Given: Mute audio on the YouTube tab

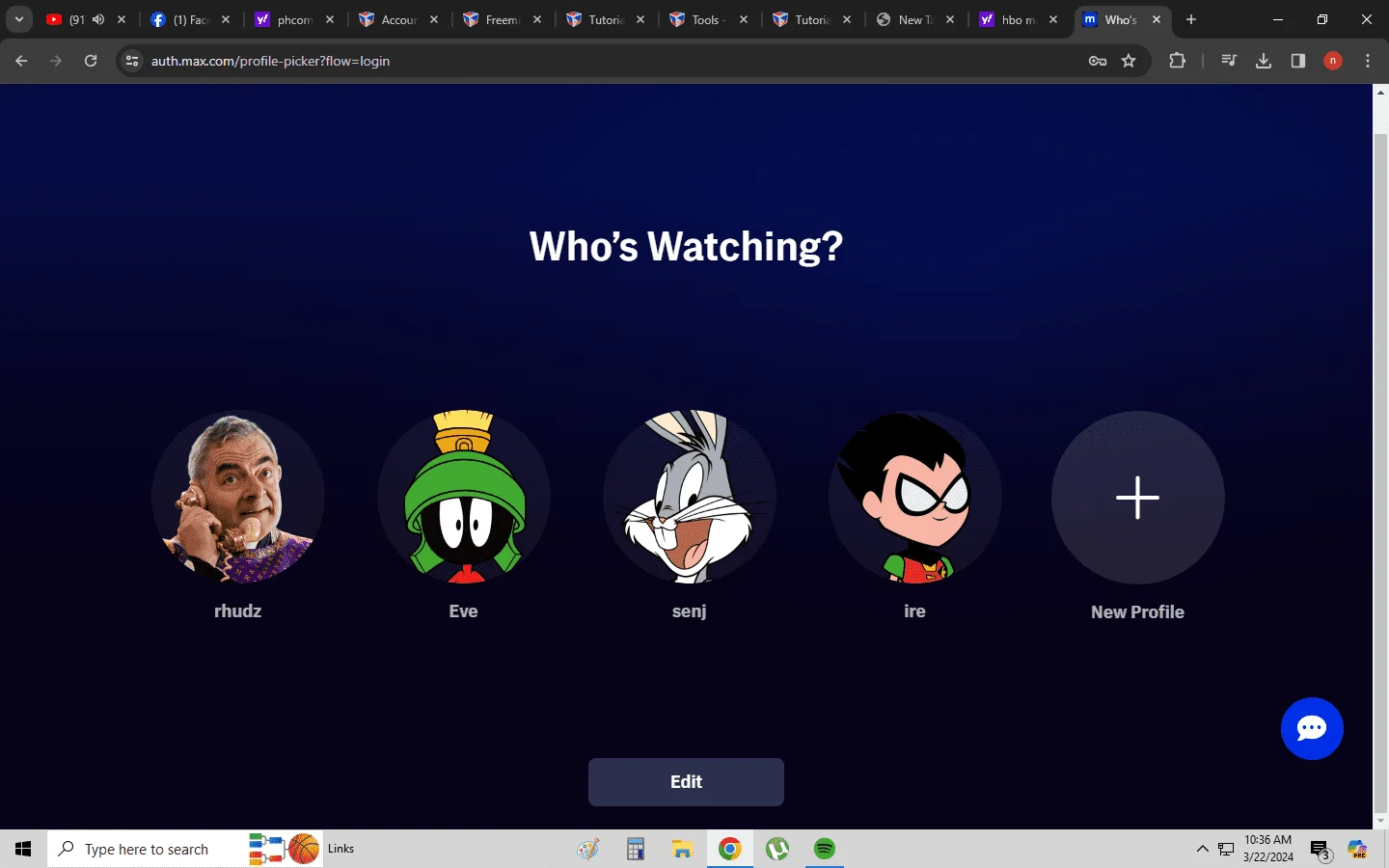Looking at the screenshot, I should pos(98,19).
